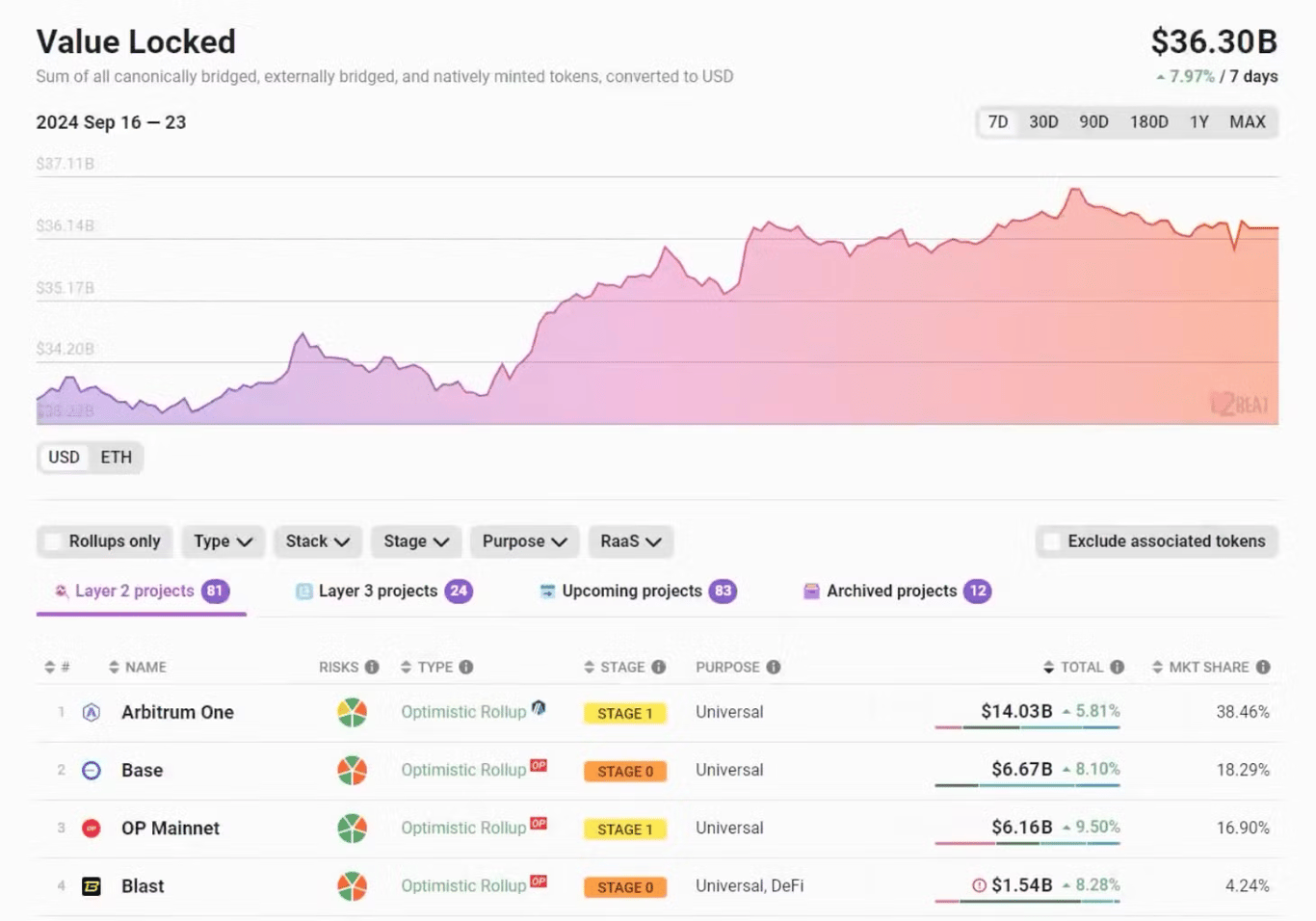The height and width of the screenshot is (921, 1316).
Task: Select the 90D time range
Action: coord(1093,122)
